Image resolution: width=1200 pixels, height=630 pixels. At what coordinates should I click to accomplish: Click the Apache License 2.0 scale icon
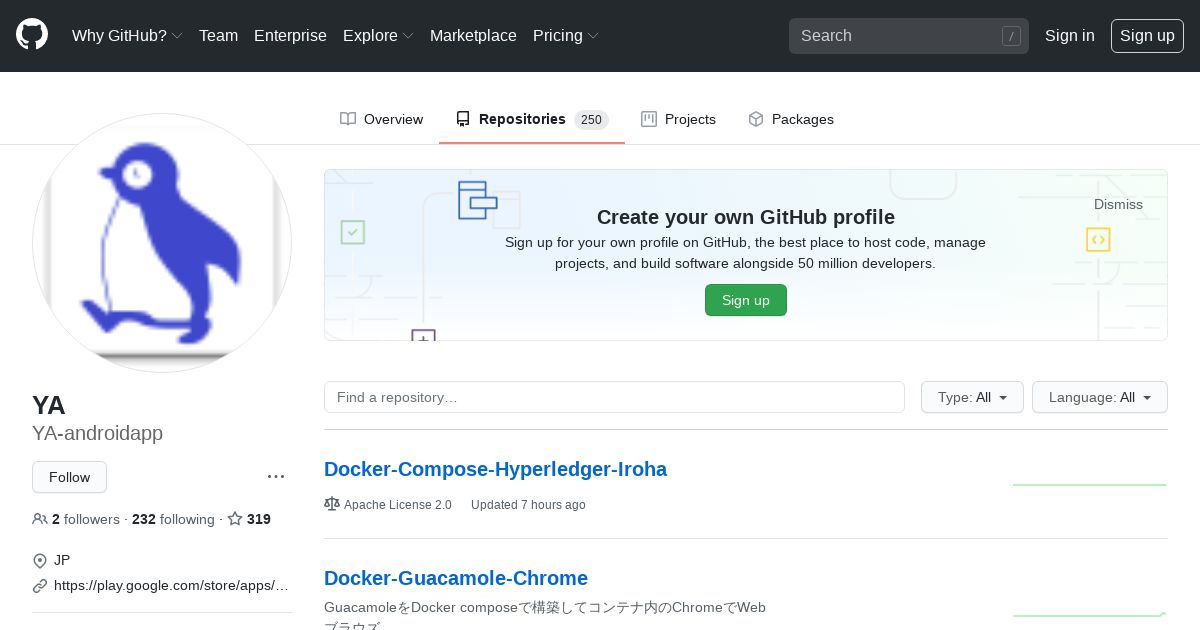[332, 504]
